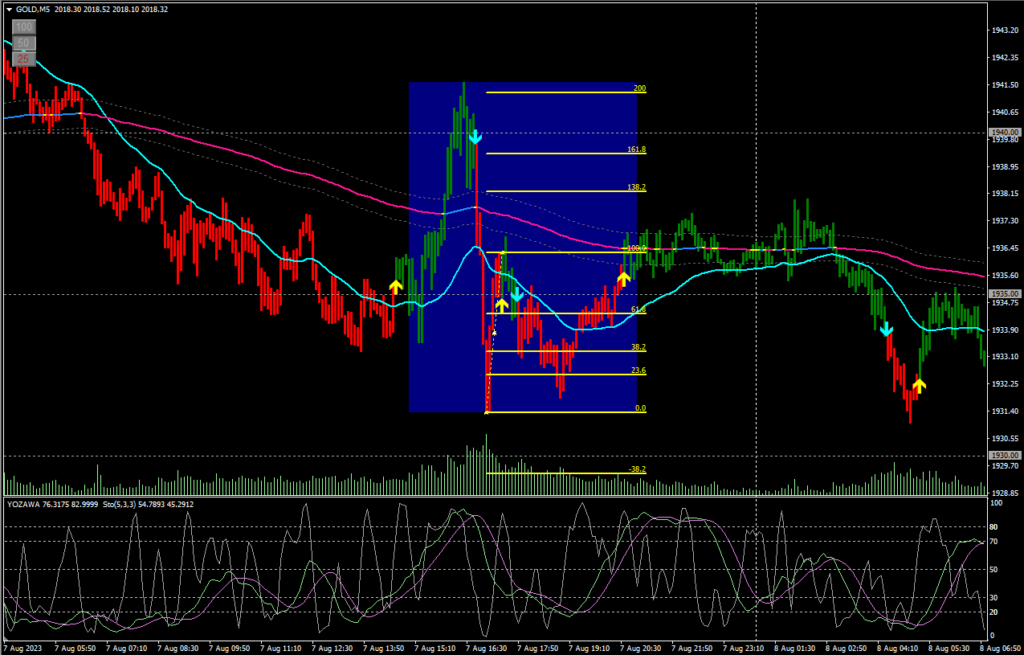Click the yellow buy arrow at the 8 Aug low

(918, 383)
